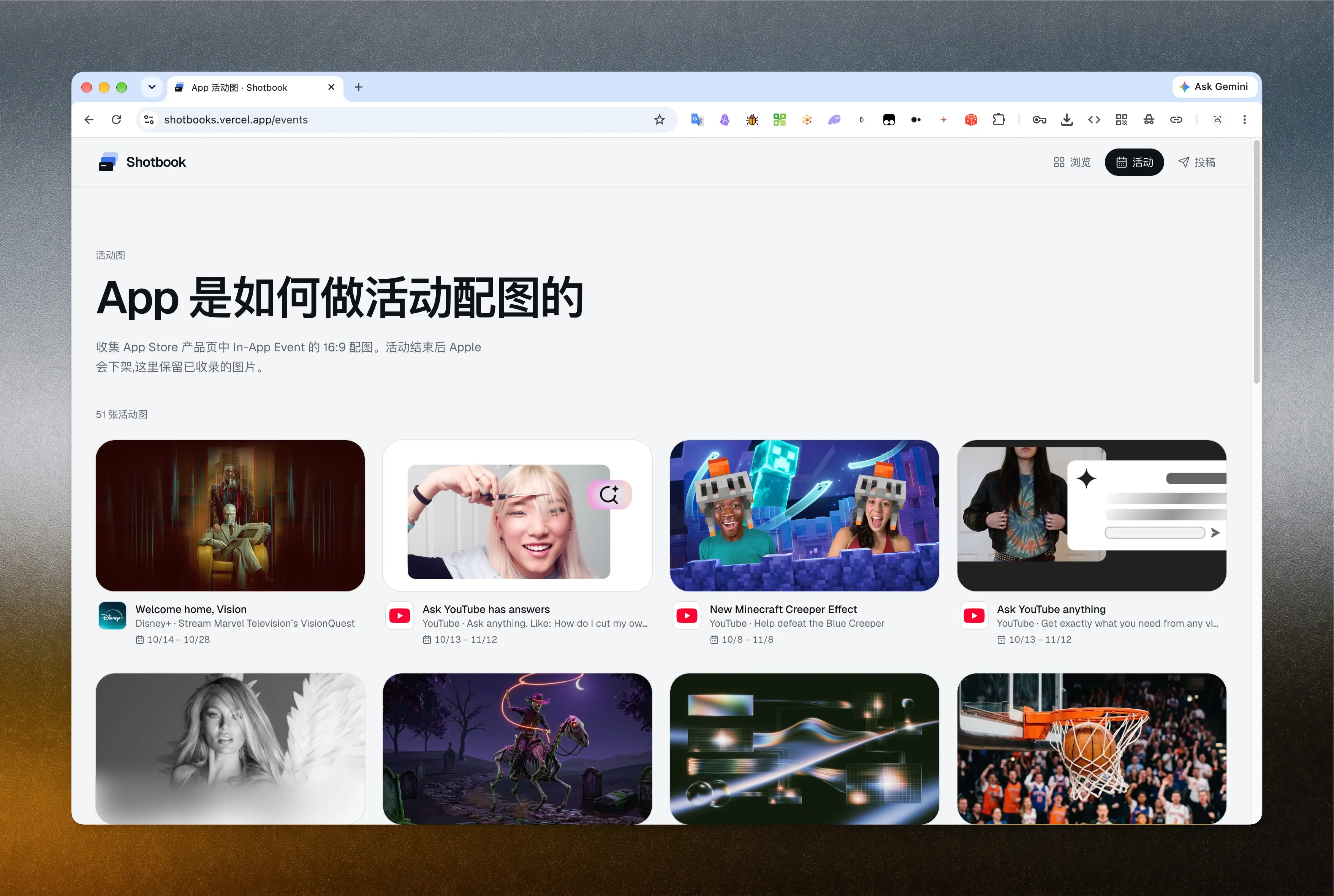The width and height of the screenshot is (1334, 896).
Task: Click the code brackets toolbar icon
Action: (1094, 119)
